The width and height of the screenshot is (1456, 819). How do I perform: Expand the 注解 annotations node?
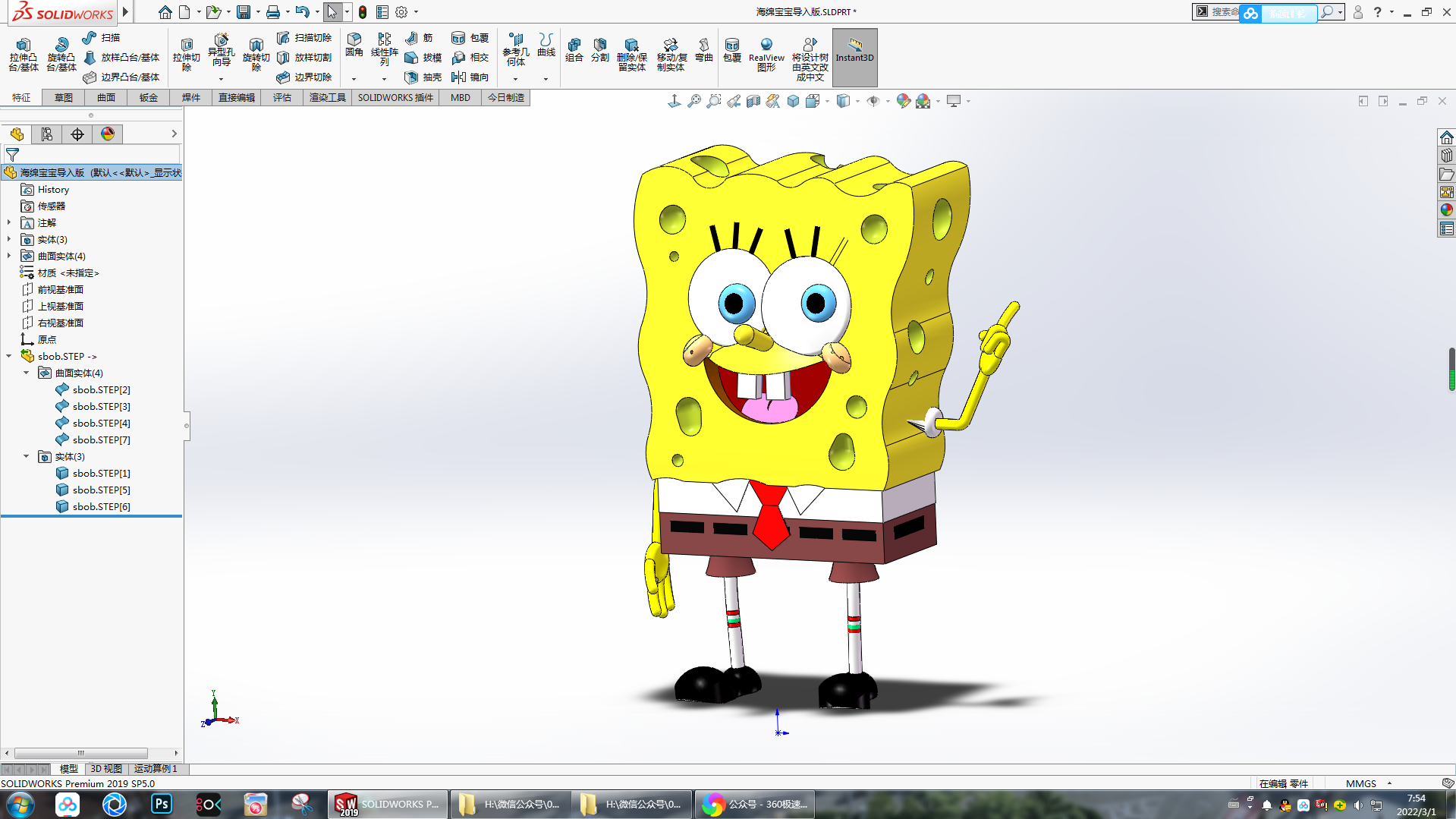[x=9, y=222]
